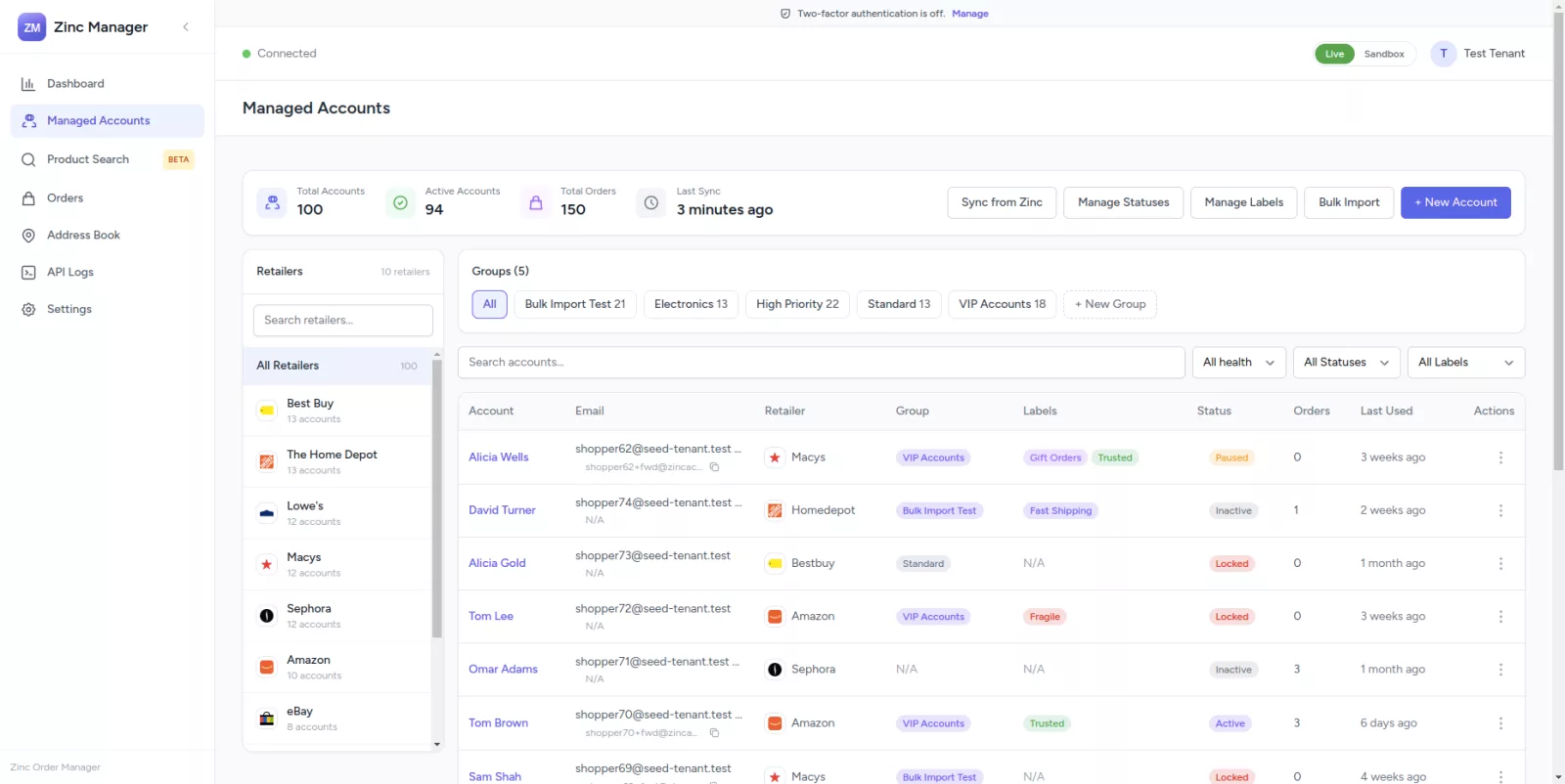Click the Test Tenant avatar icon

point(1443,54)
